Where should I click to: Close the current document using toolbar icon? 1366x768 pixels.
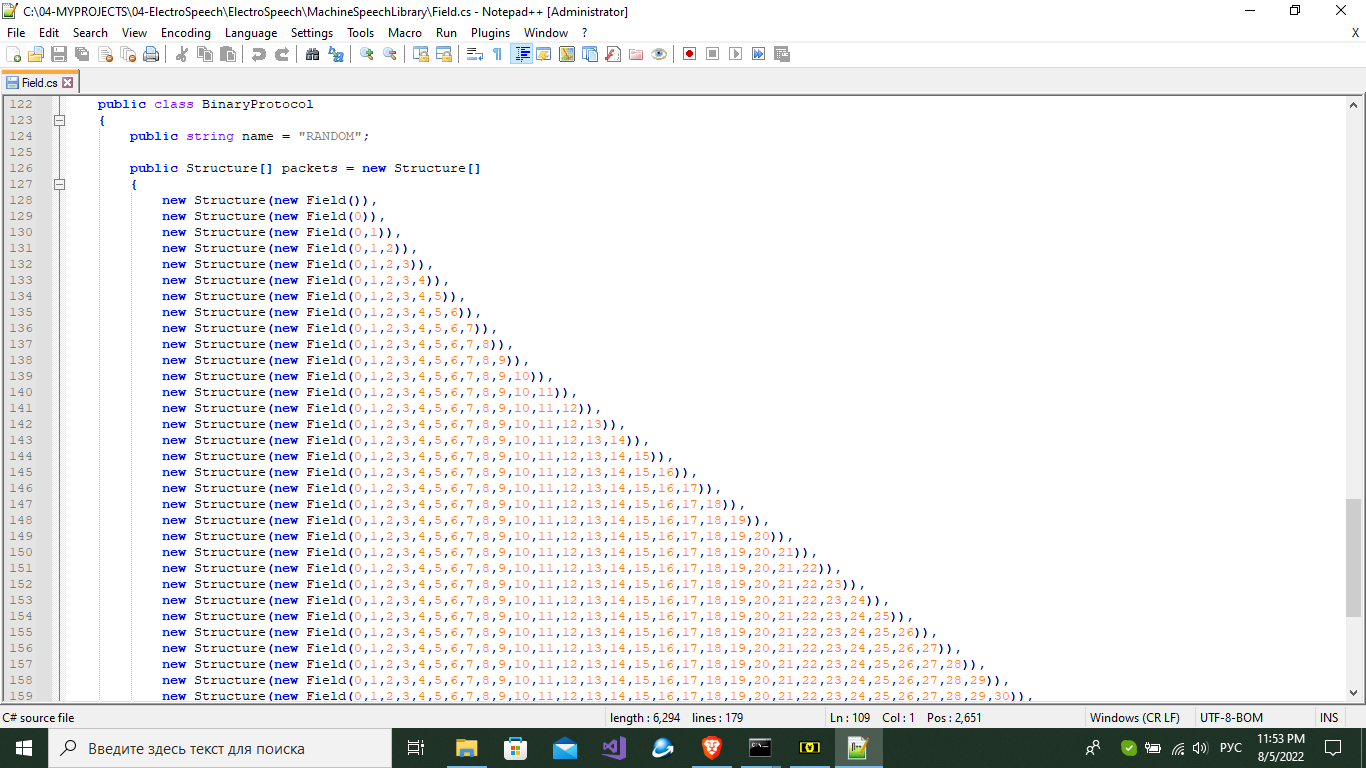[105, 54]
